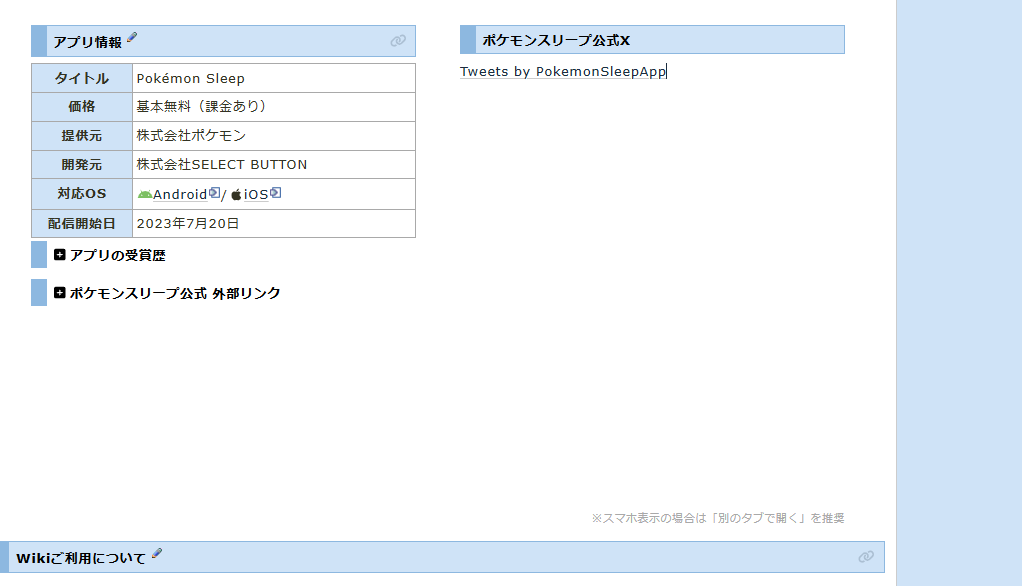This screenshot has height=586, width=1022.
Task: Click the 2023年7月20日 release date cell
Action: pyautogui.click(x=274, y=224)
